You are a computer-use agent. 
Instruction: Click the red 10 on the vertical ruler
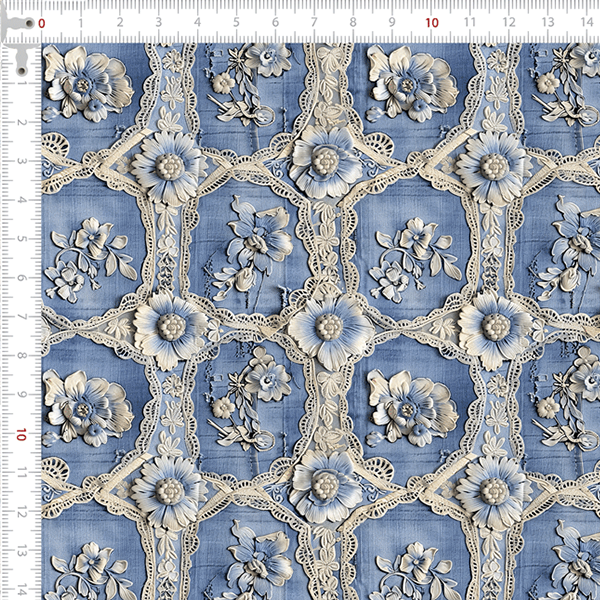tap(20, 435)
